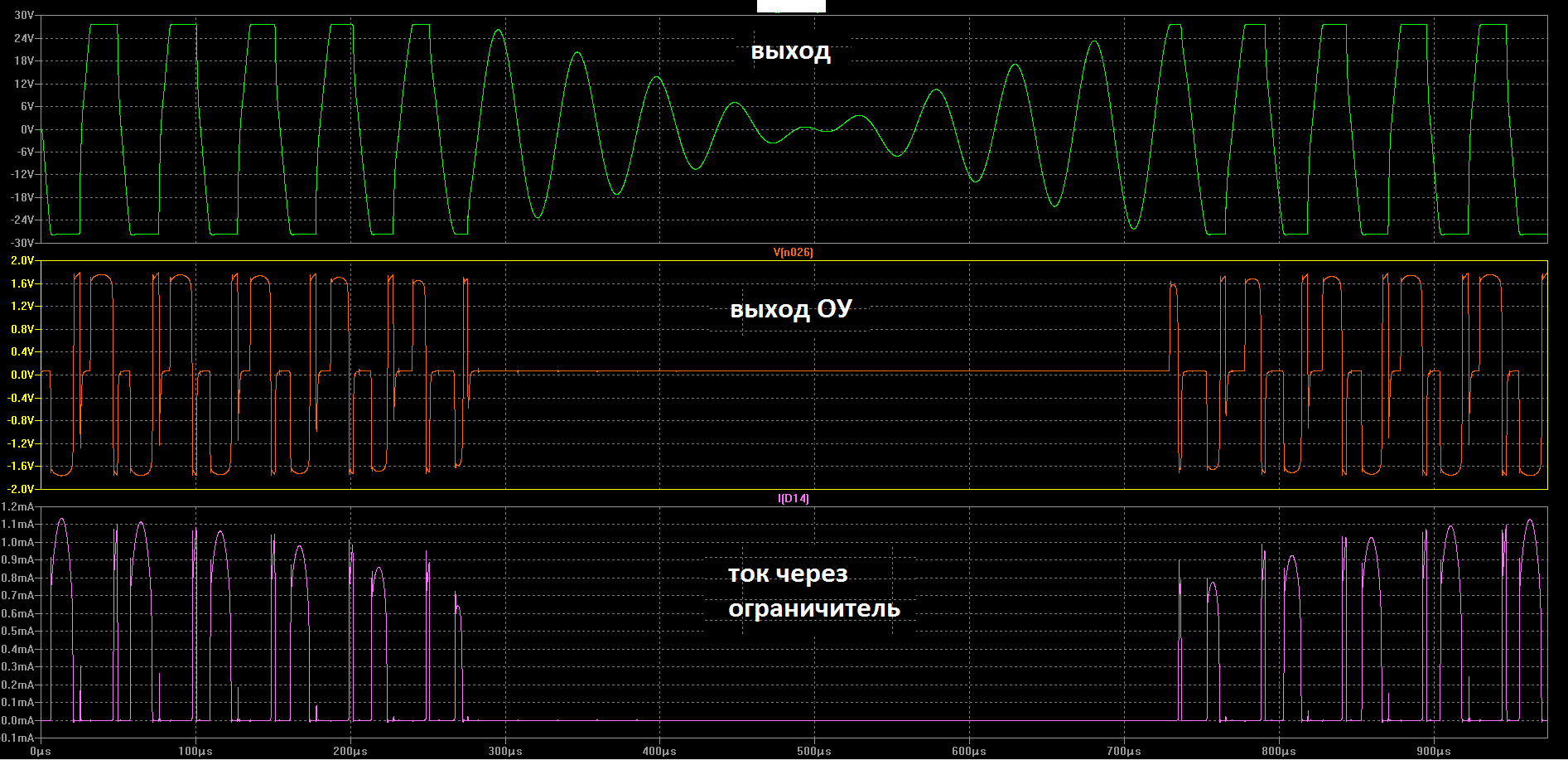The image size is (1568, 760).
Task: Click the 30V label on the top axis
Action: (24, 16)
